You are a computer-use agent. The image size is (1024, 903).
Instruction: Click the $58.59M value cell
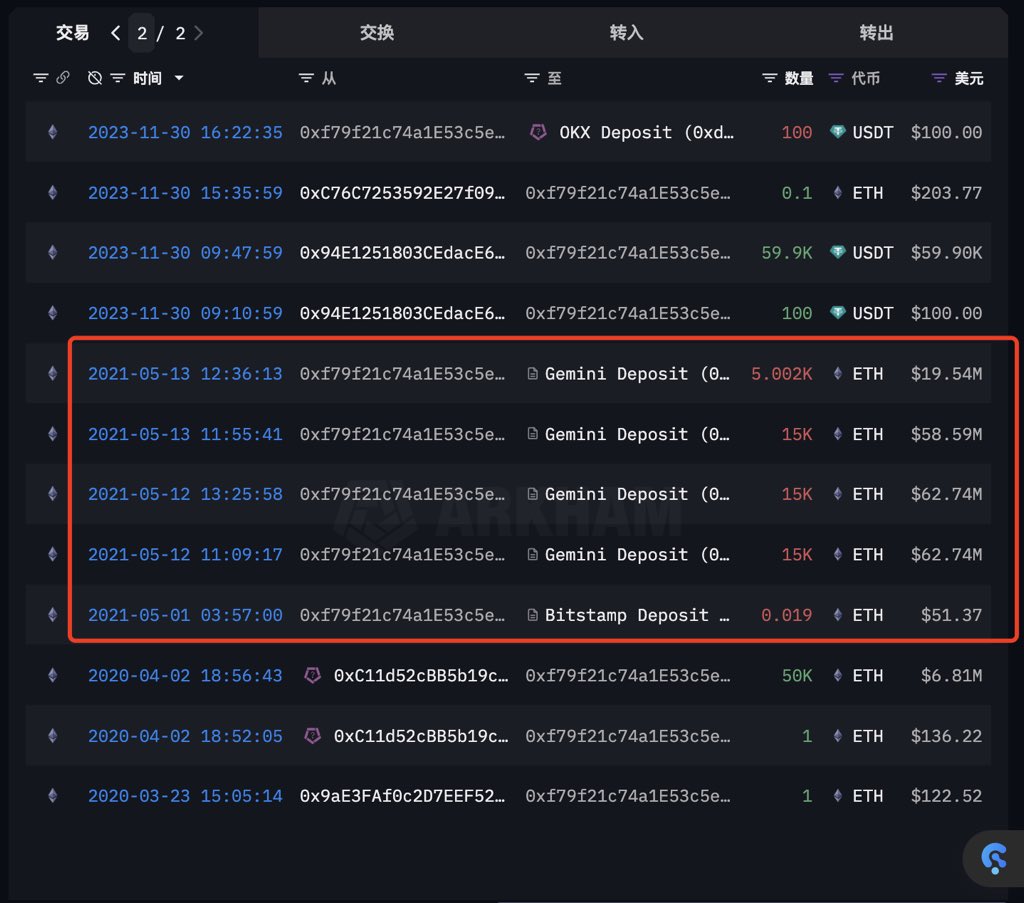946,434
